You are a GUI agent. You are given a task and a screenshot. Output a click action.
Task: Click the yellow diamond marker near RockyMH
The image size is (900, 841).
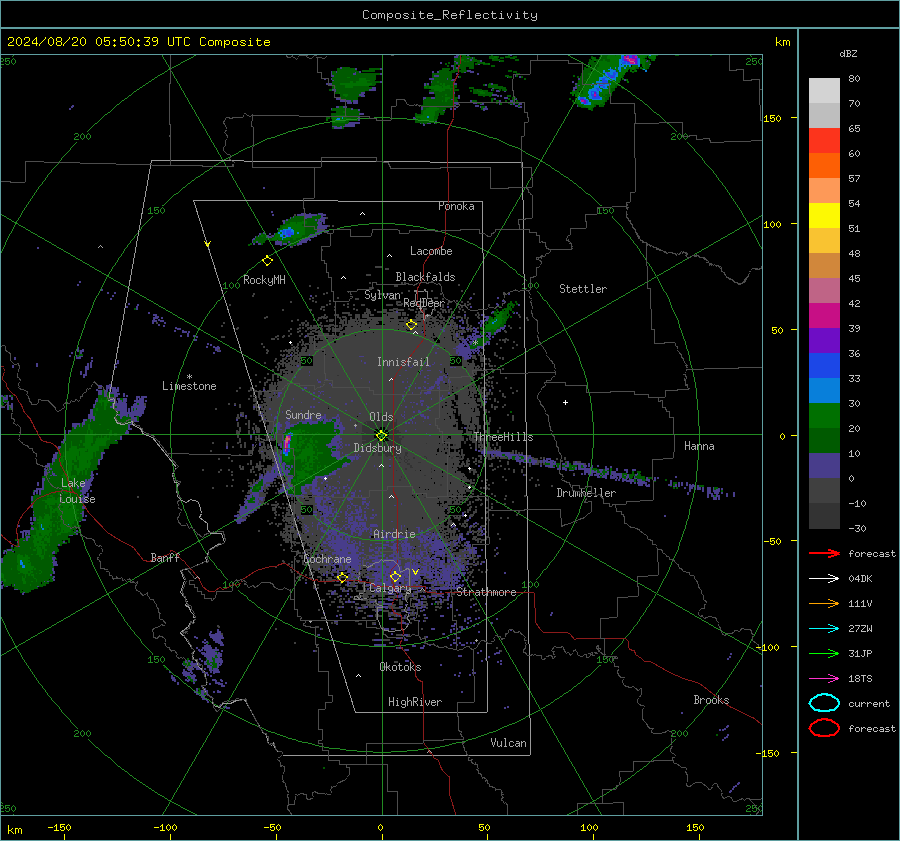click(x=267, y=261)
